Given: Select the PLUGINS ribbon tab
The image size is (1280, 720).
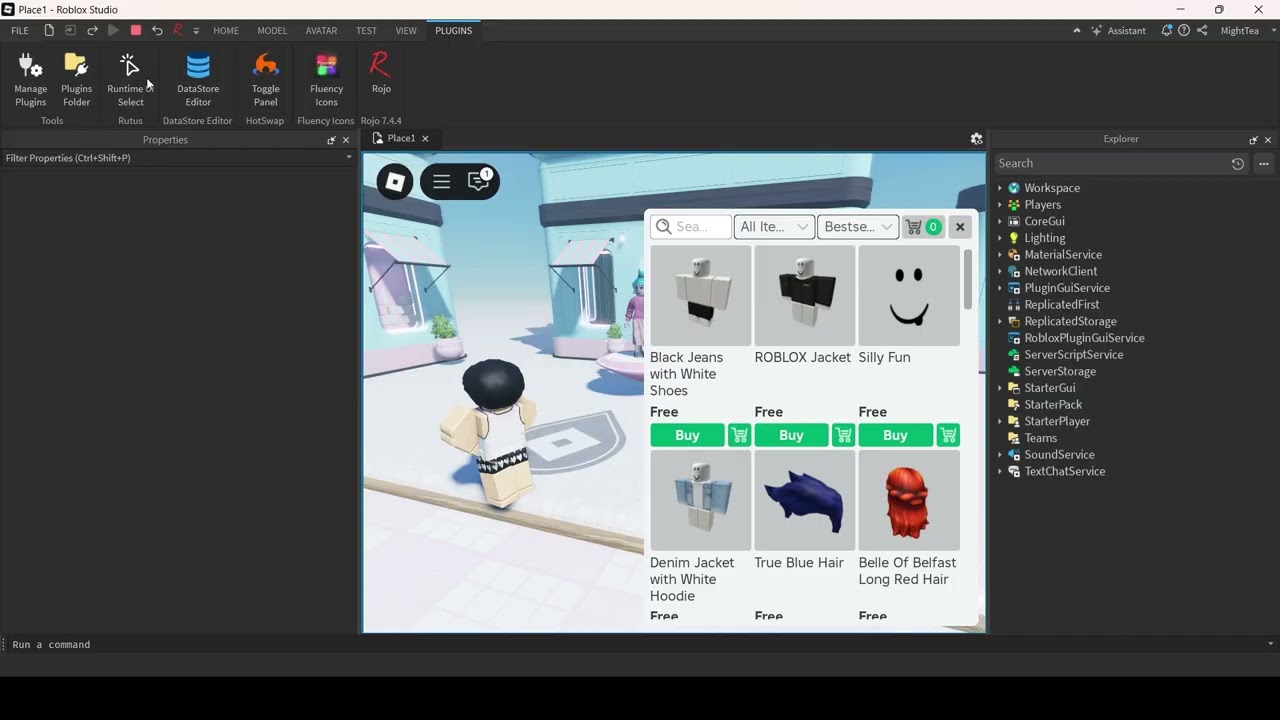Looking at the screenshot, I should click(453, 31).
